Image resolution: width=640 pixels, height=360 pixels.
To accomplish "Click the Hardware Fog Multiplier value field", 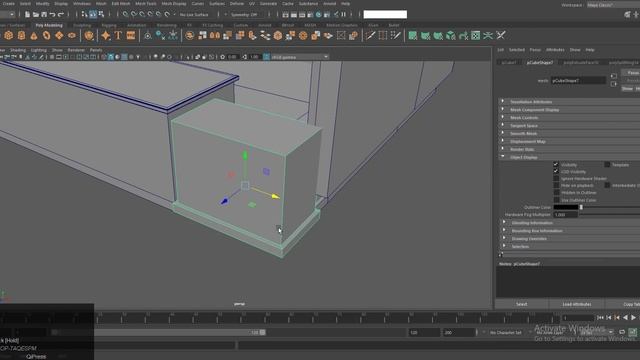I will pos(565,214).
